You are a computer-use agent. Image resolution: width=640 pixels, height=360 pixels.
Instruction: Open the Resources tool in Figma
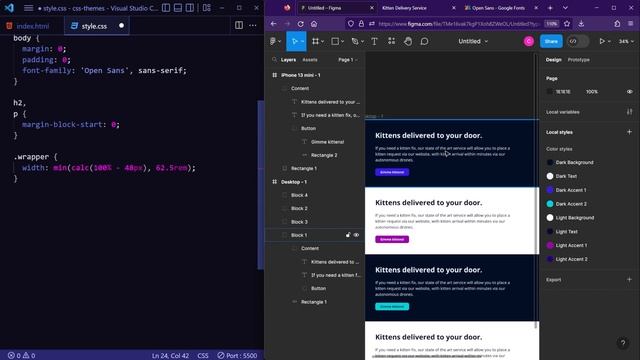pos(391,41)
